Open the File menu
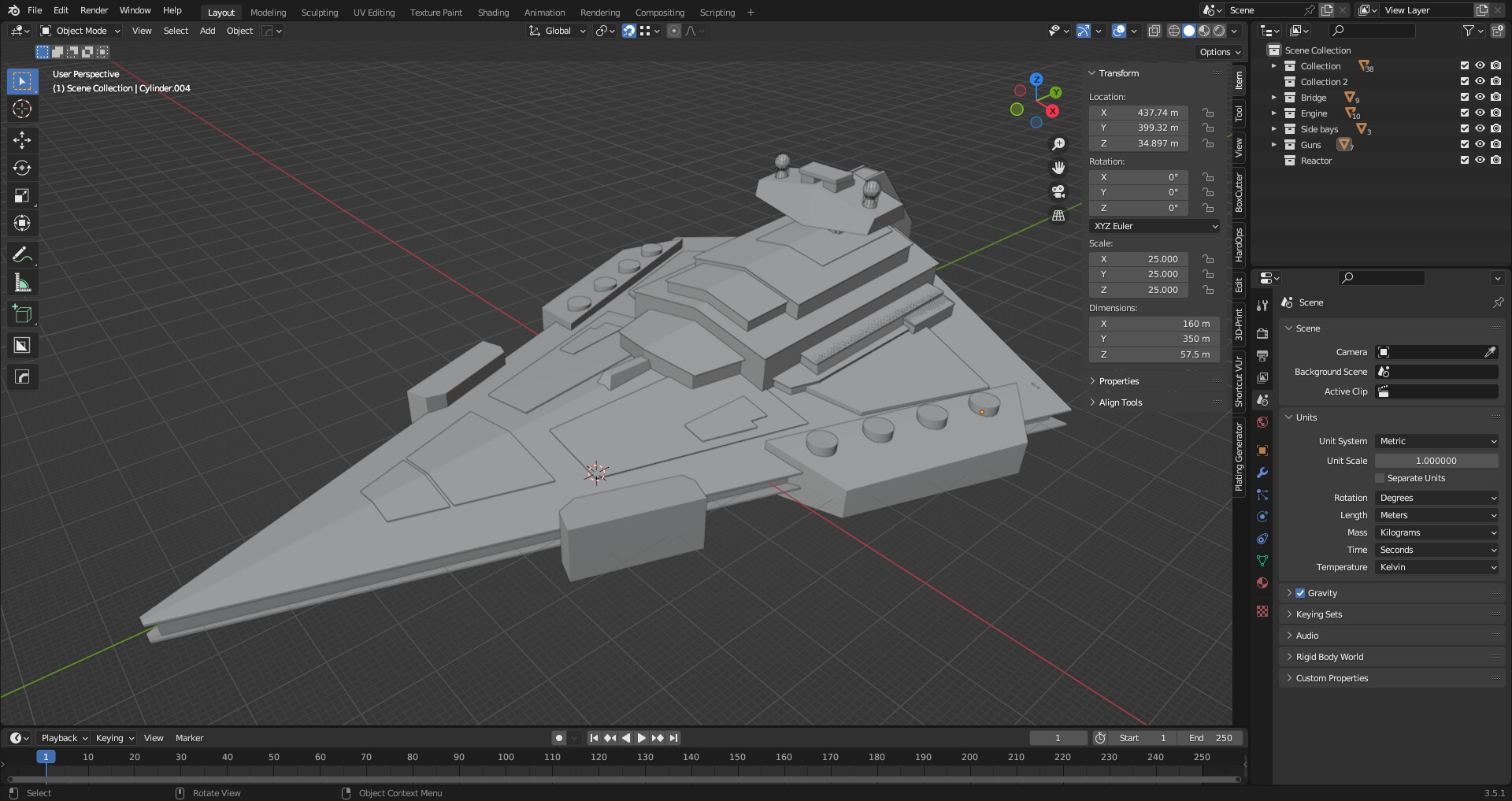 point(35,10)
